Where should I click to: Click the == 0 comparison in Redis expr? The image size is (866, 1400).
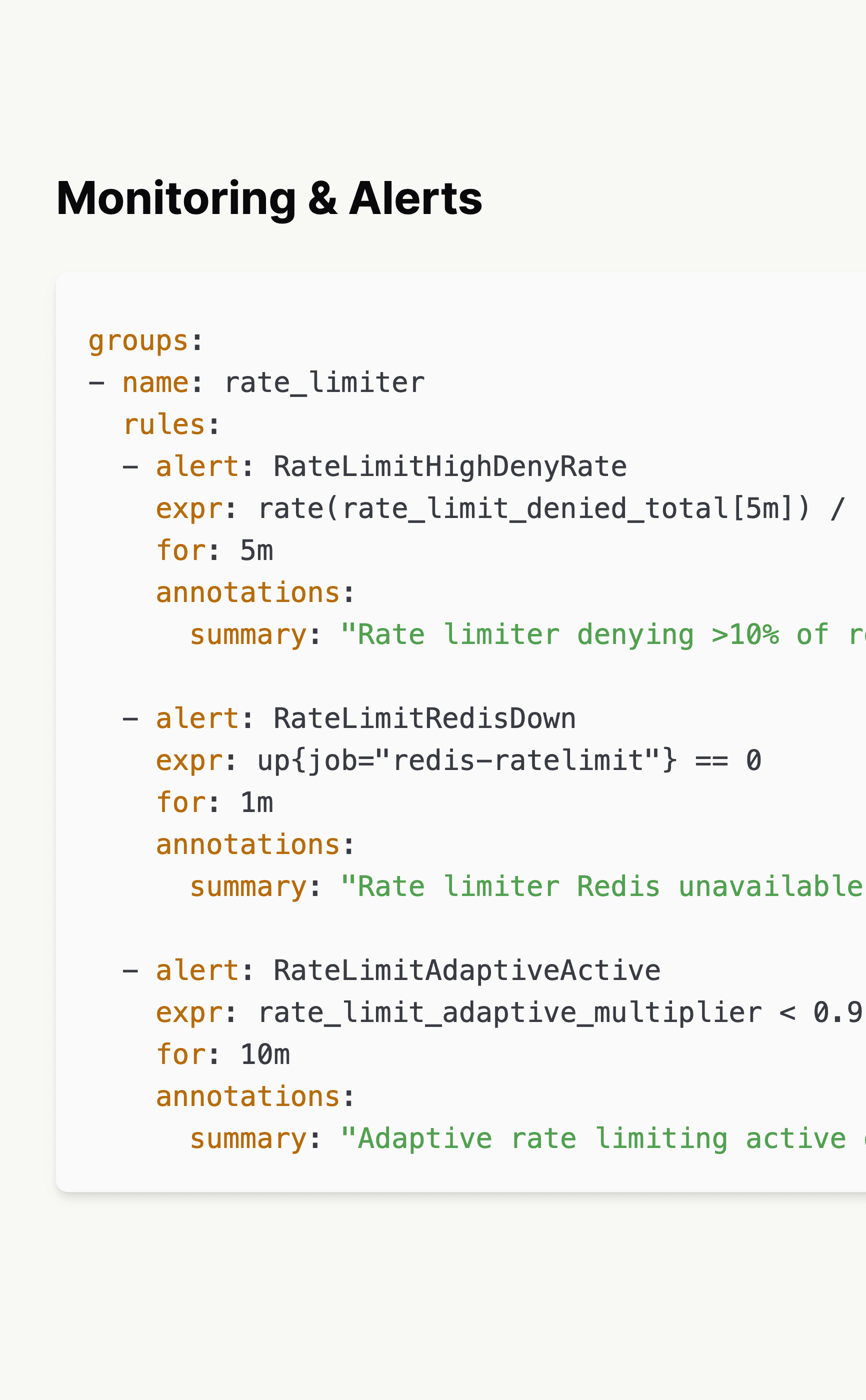tap(727, 760)
